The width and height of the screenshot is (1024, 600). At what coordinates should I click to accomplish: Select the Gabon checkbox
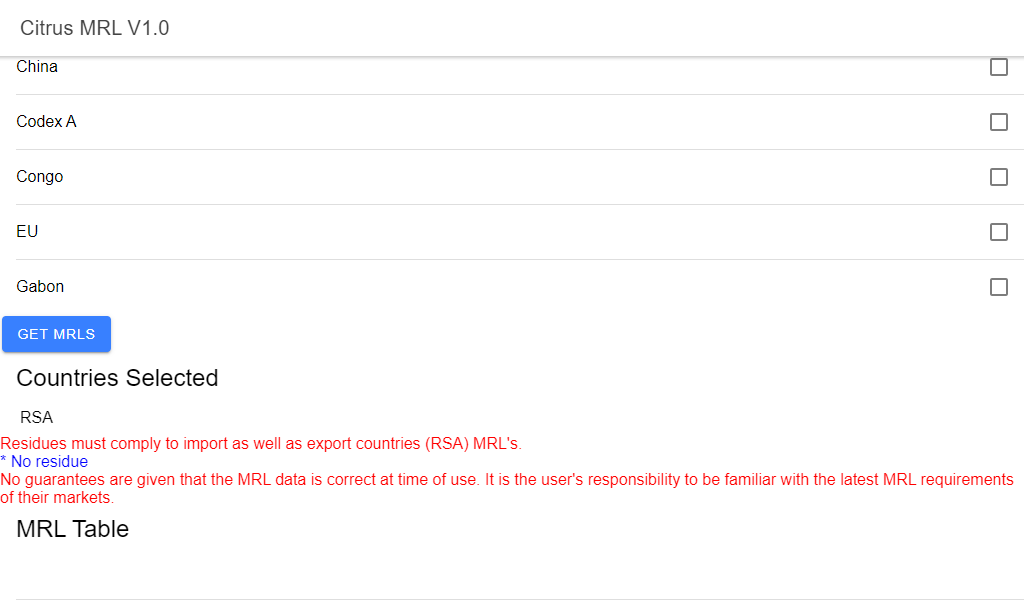[998, 287]
